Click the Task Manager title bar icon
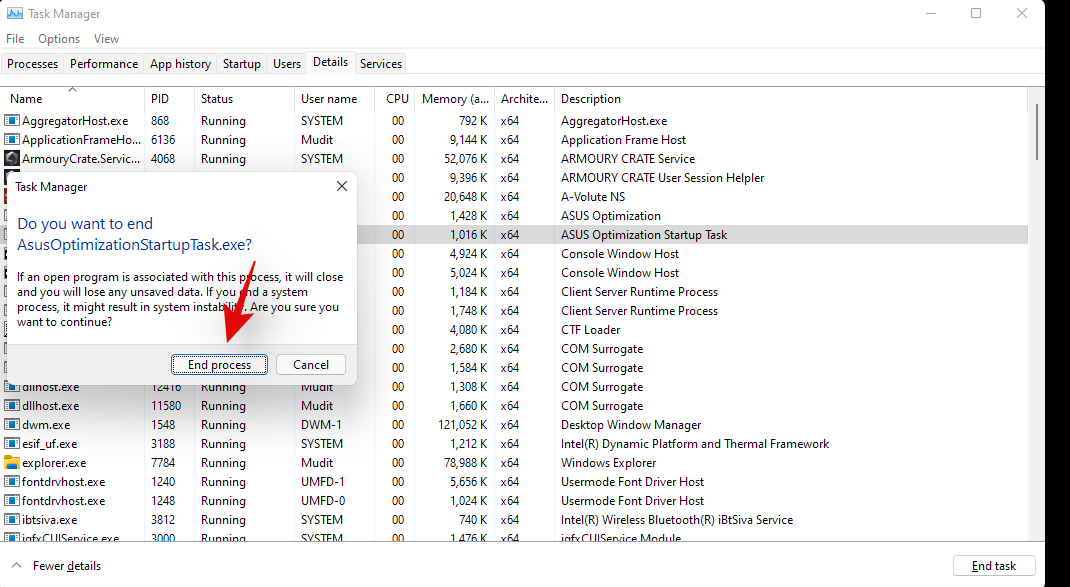1070x587 pixels. 15,14
